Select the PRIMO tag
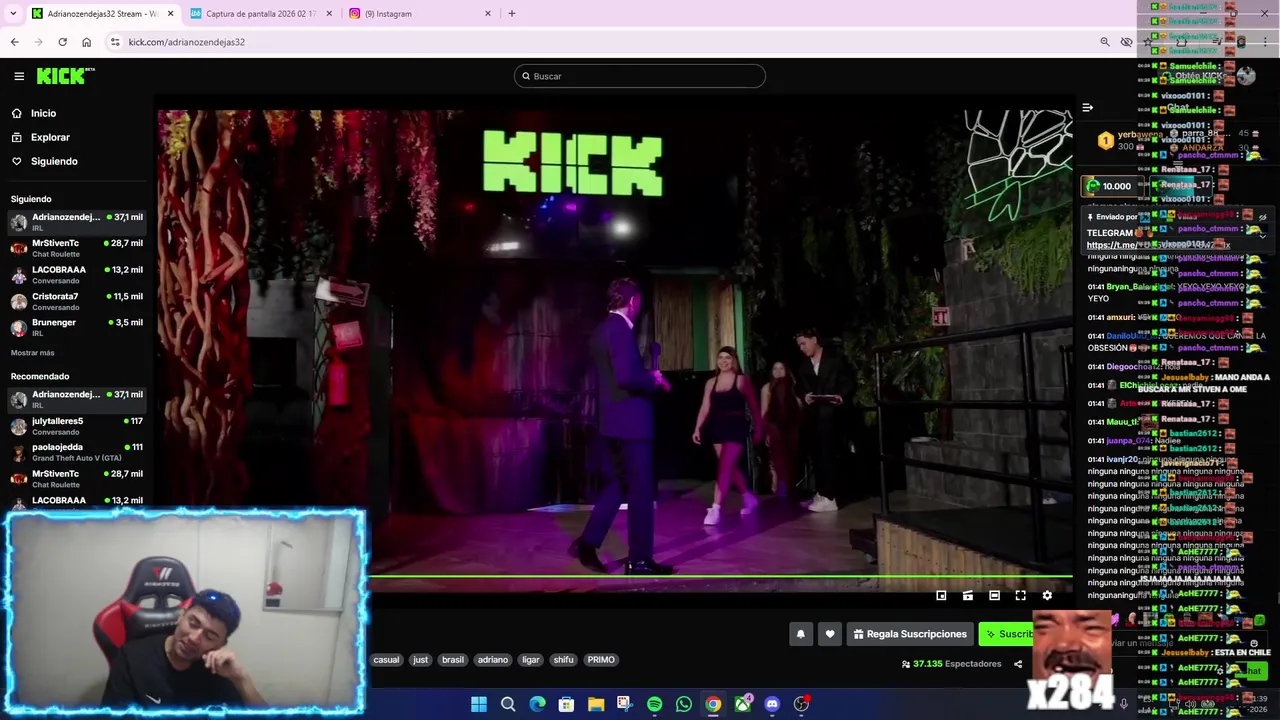Screen dimensions: 1280x720 pos(601,660)
